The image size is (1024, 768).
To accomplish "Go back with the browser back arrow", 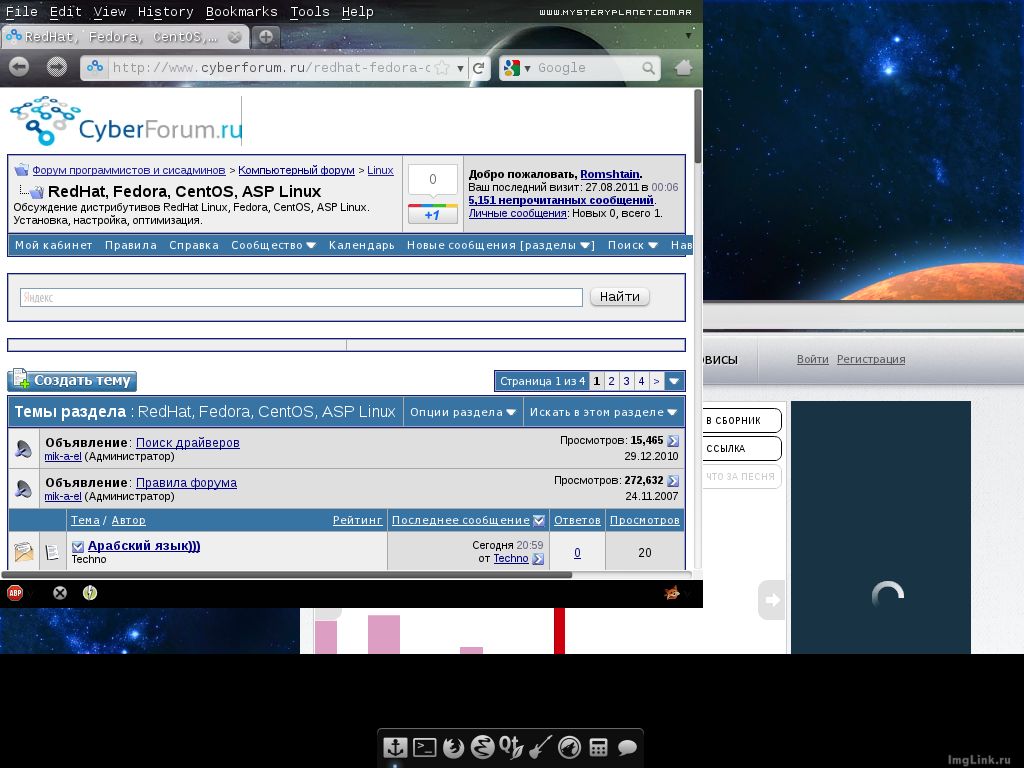I will point(19,67).
